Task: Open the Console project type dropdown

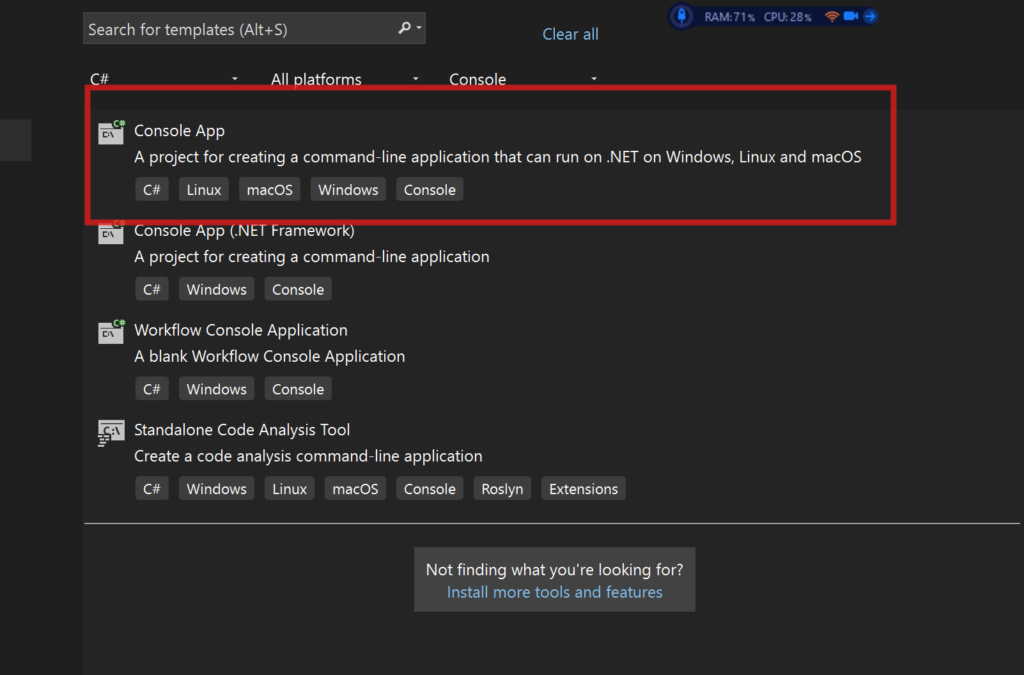Action: click(523, 79)
